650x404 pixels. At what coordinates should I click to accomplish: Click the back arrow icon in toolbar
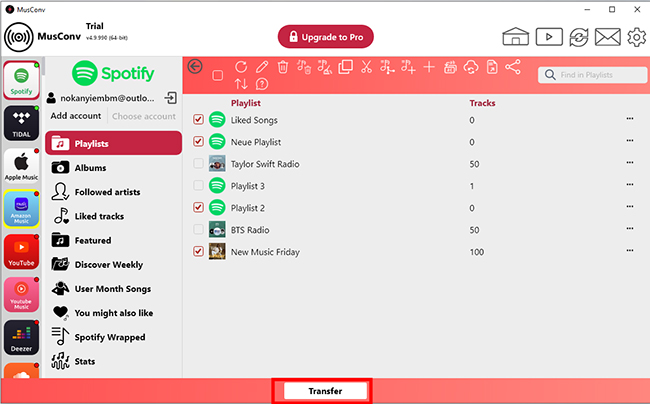[x=195, y=67]
